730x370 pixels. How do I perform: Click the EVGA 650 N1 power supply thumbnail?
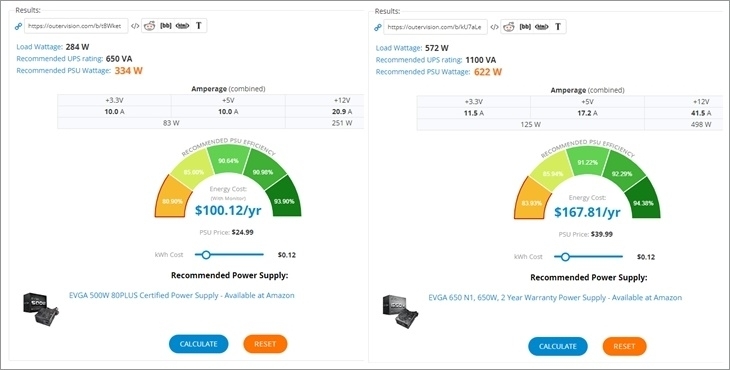click(x=400, y=311)
